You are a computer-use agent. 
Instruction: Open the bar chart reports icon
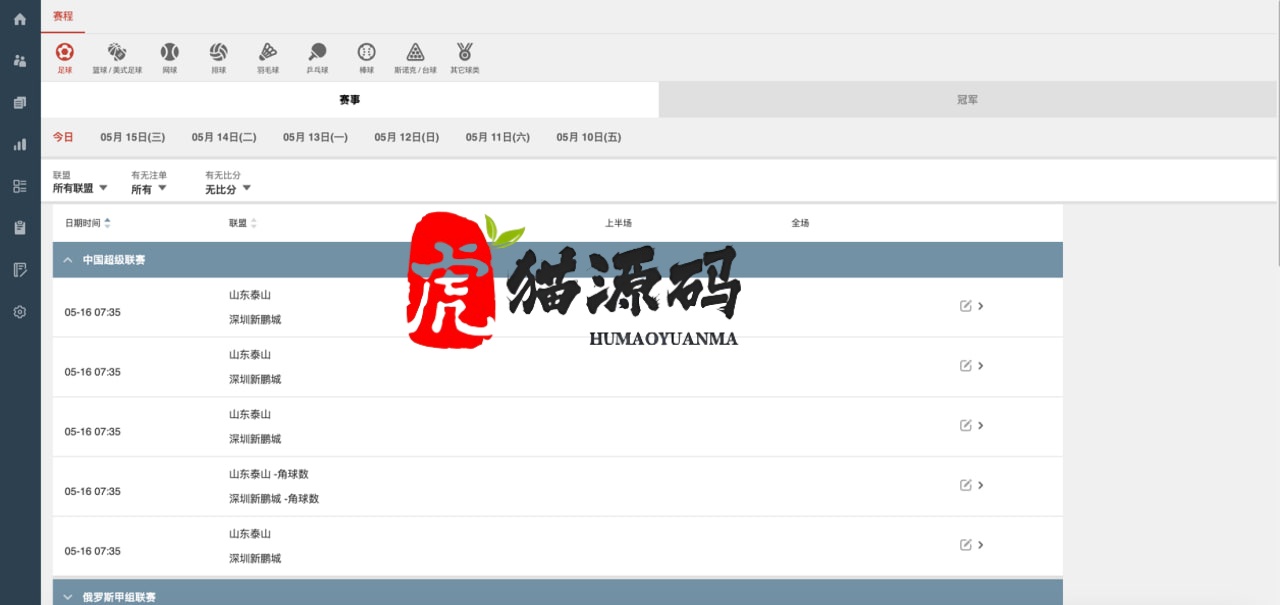tap(20, 145)
